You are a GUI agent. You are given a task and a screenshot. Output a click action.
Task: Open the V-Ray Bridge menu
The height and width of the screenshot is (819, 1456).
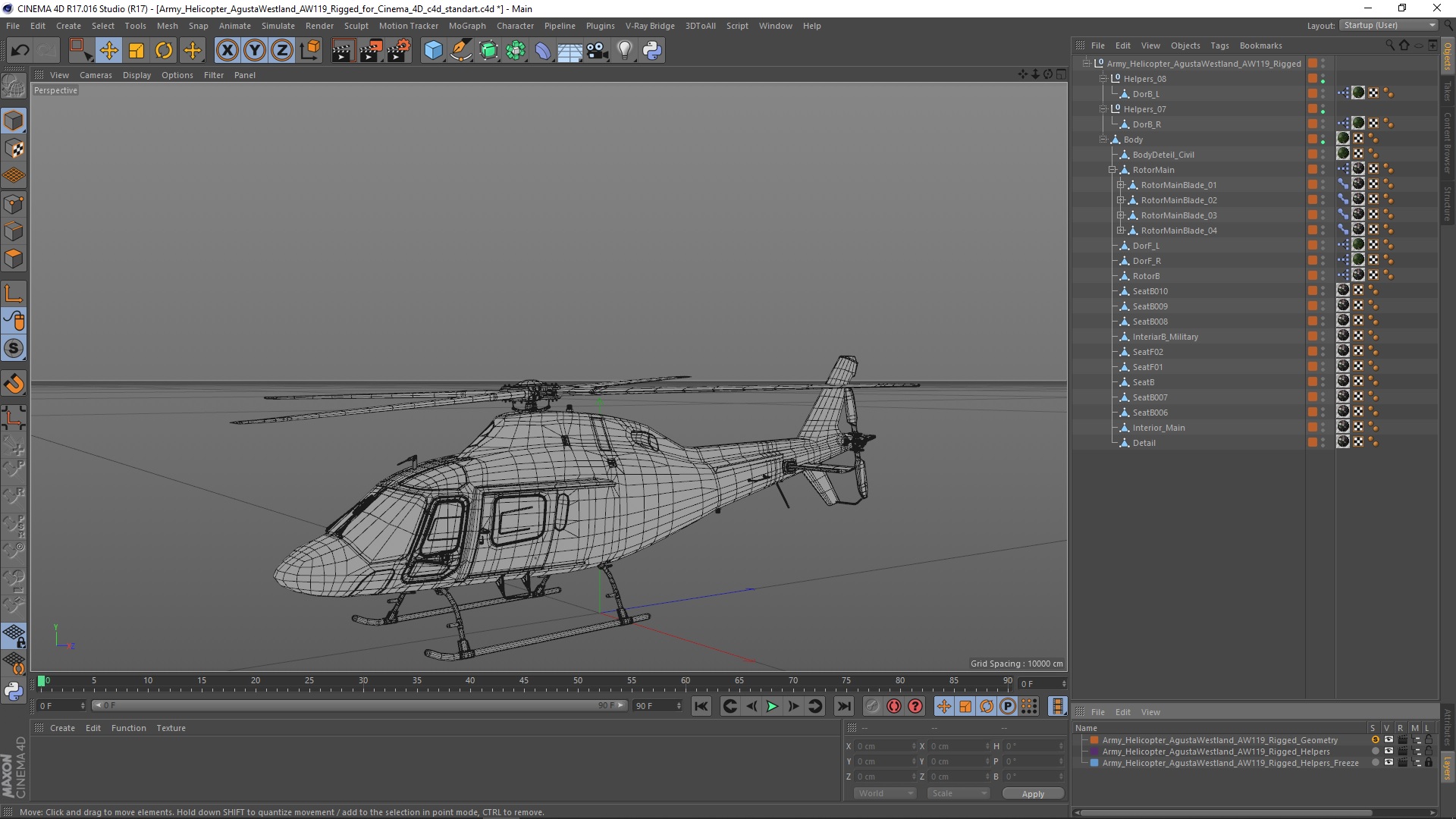[650, 26]
